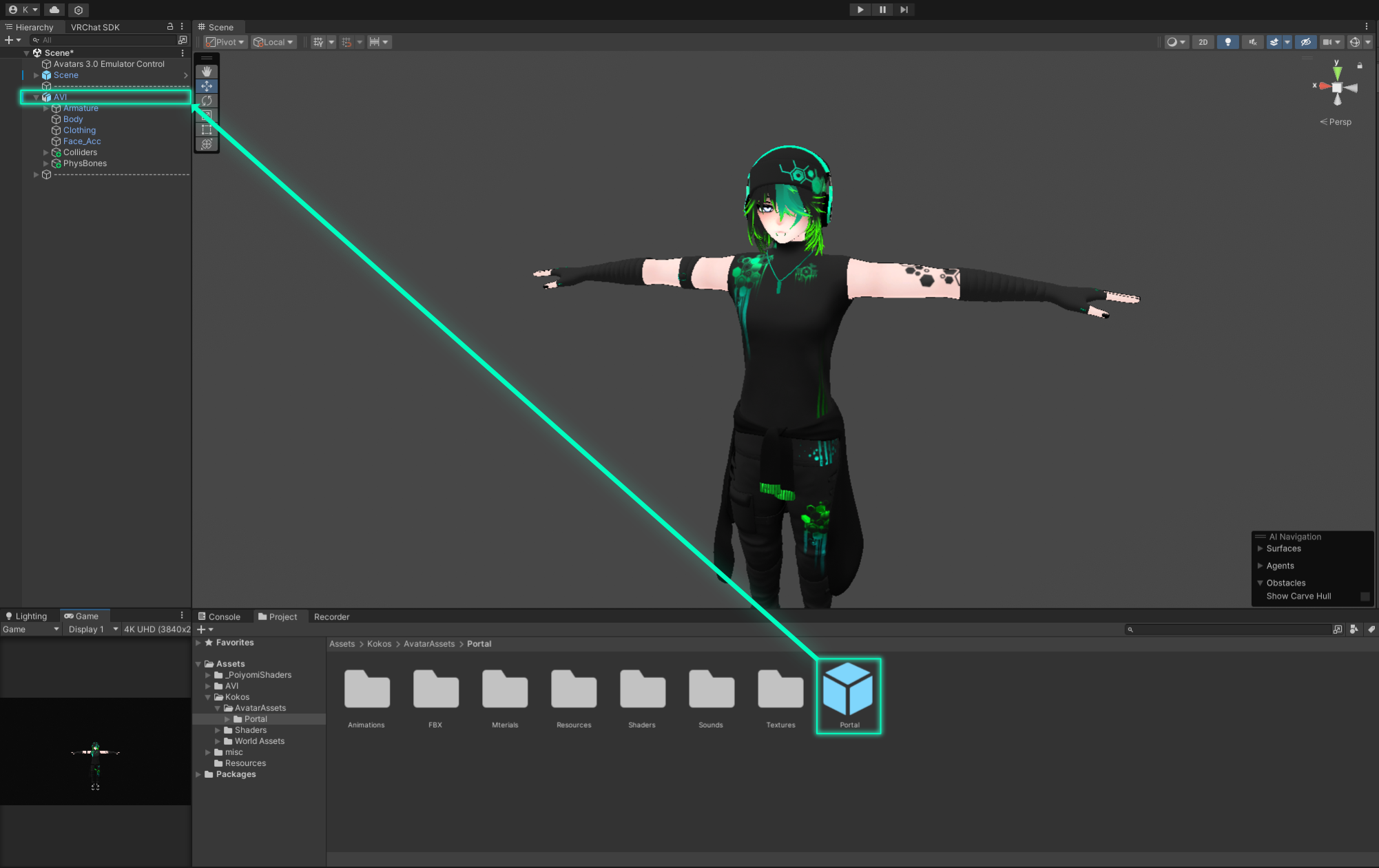Click the settings icon beside the cloud
This screenshot has width=1379, height=868.
point(79,10)
